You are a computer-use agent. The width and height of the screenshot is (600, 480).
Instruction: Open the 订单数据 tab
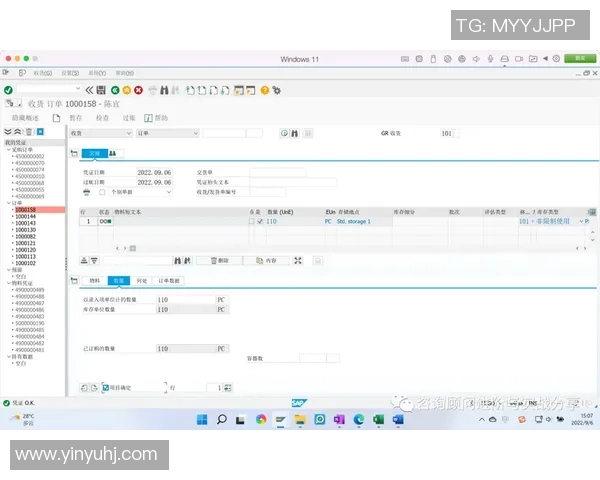click(169, 281)
